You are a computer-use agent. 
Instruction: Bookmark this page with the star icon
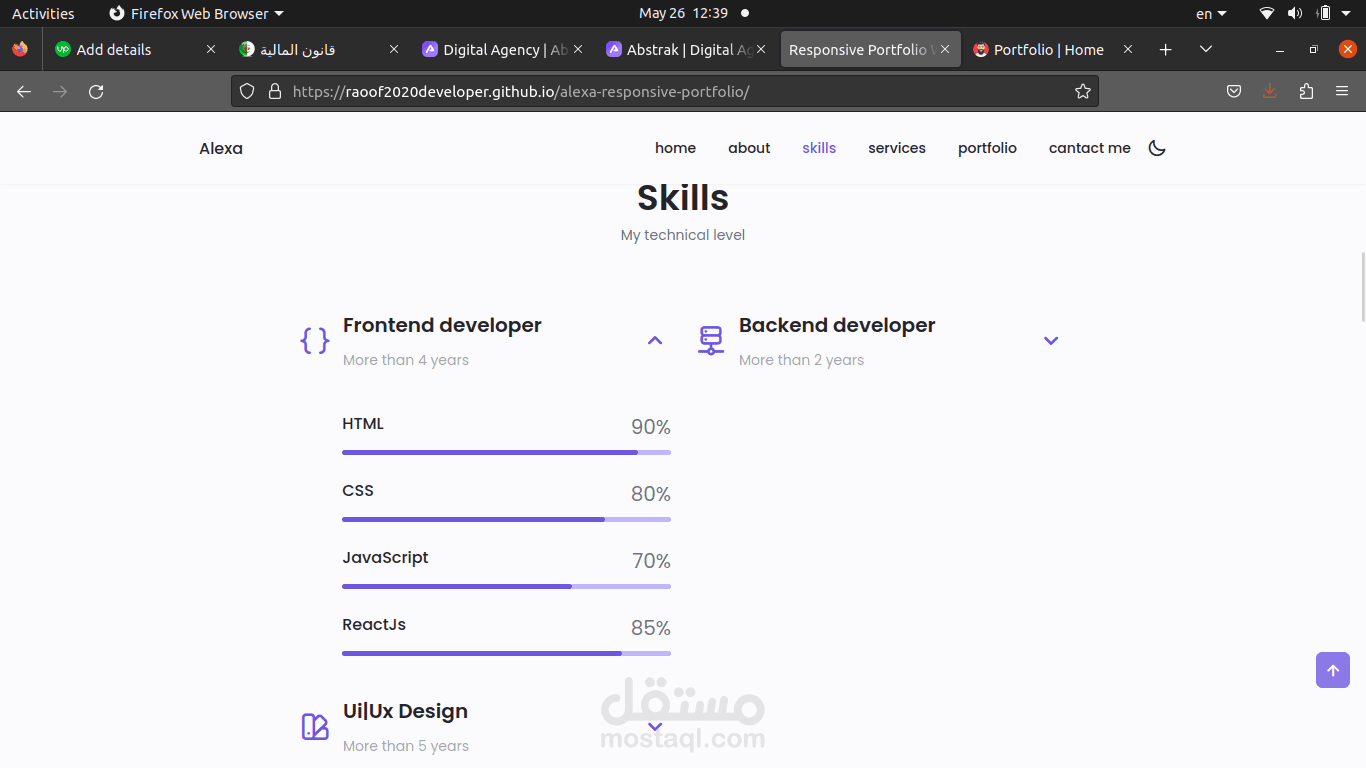point(1082,92)
